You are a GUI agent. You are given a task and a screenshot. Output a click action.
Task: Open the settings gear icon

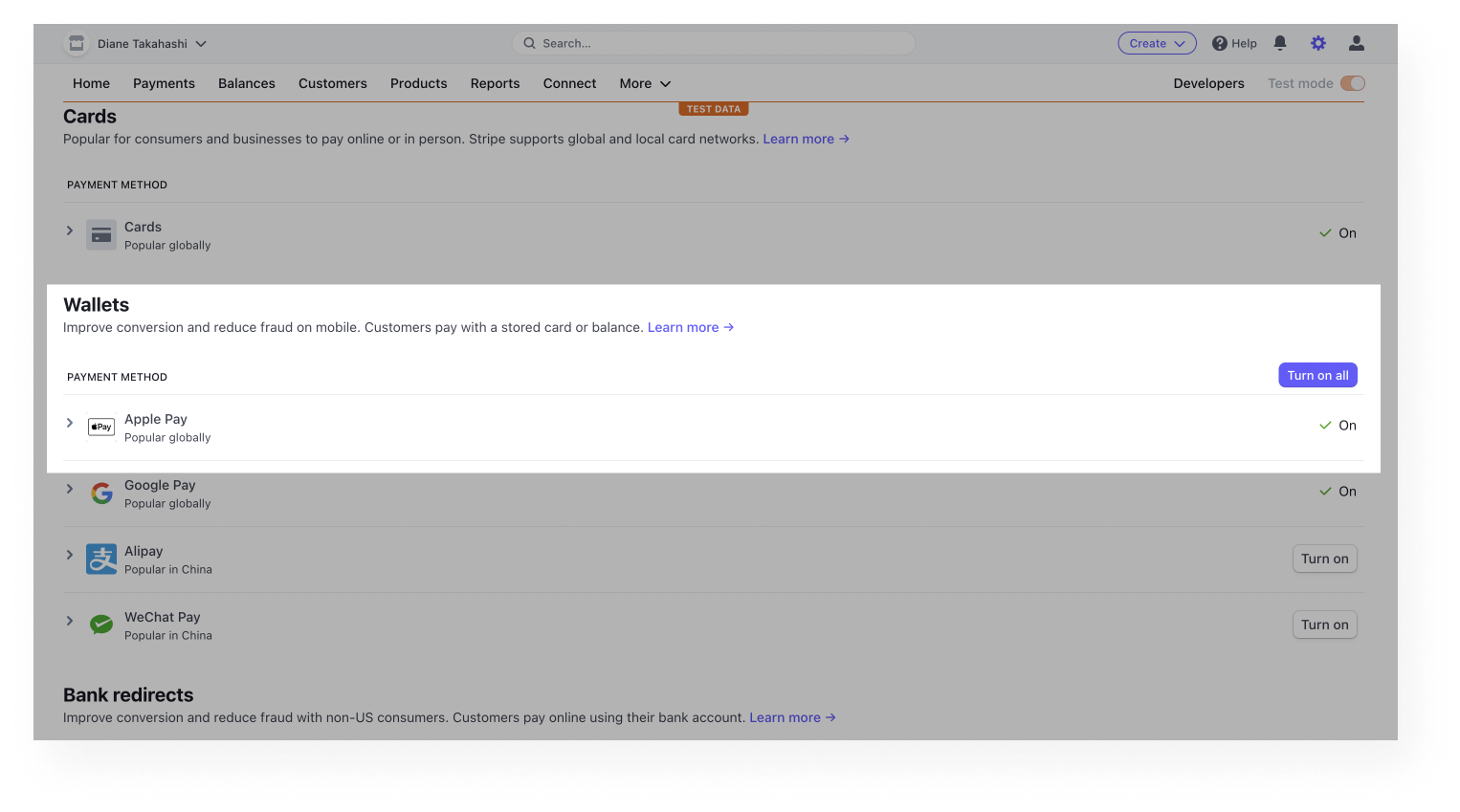point(1317,43)
